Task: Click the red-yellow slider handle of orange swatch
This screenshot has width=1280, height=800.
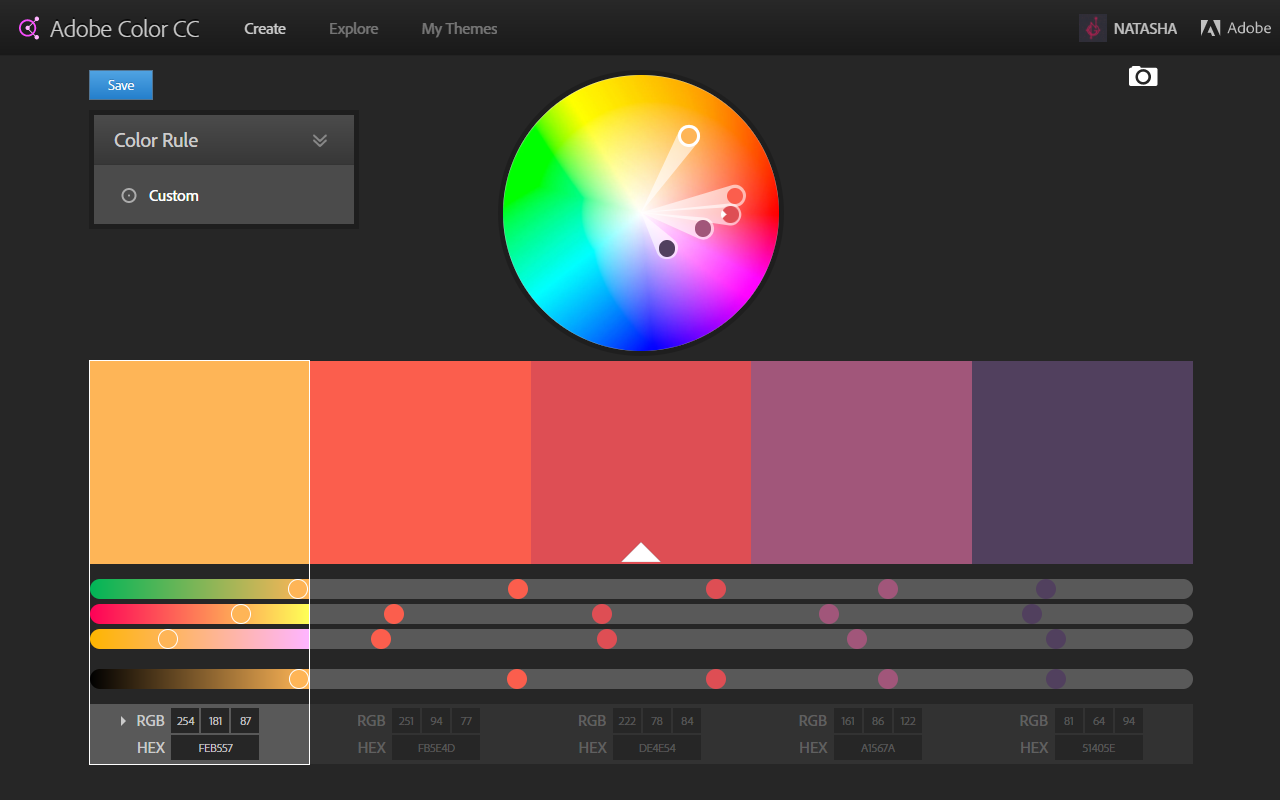Action: point(241,614)
